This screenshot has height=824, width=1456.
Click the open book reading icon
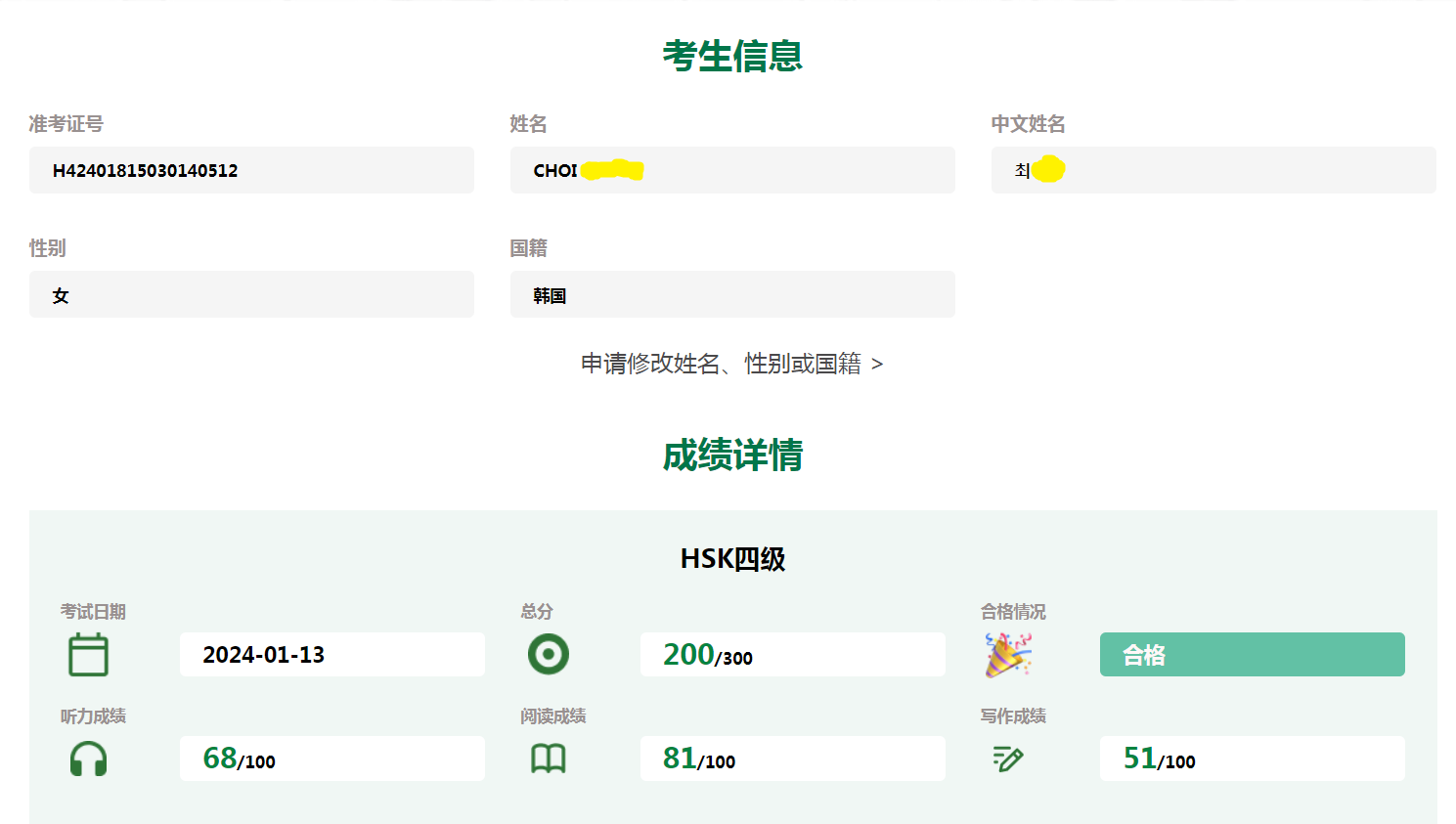coord(549,759)
